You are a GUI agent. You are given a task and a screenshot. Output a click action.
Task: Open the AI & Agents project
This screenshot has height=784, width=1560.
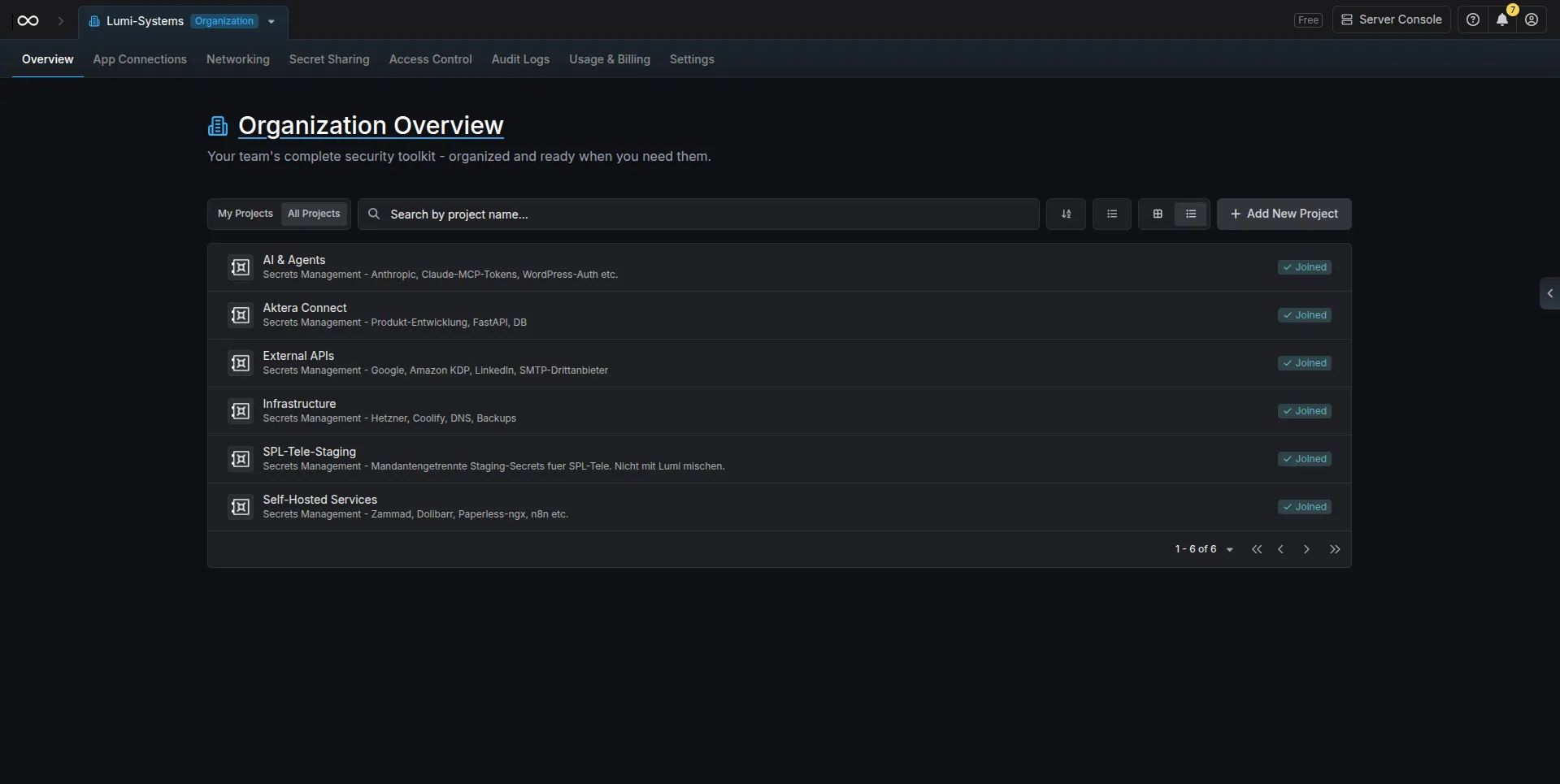(779, 267)
